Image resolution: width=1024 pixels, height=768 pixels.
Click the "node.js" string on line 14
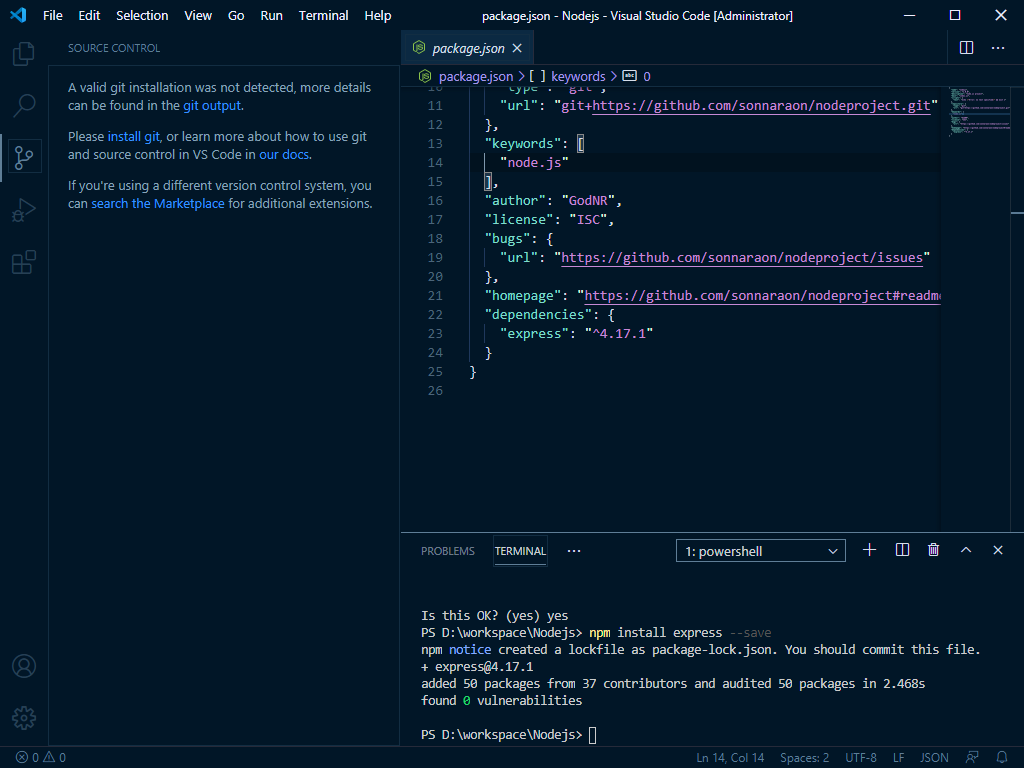(534, 163)
